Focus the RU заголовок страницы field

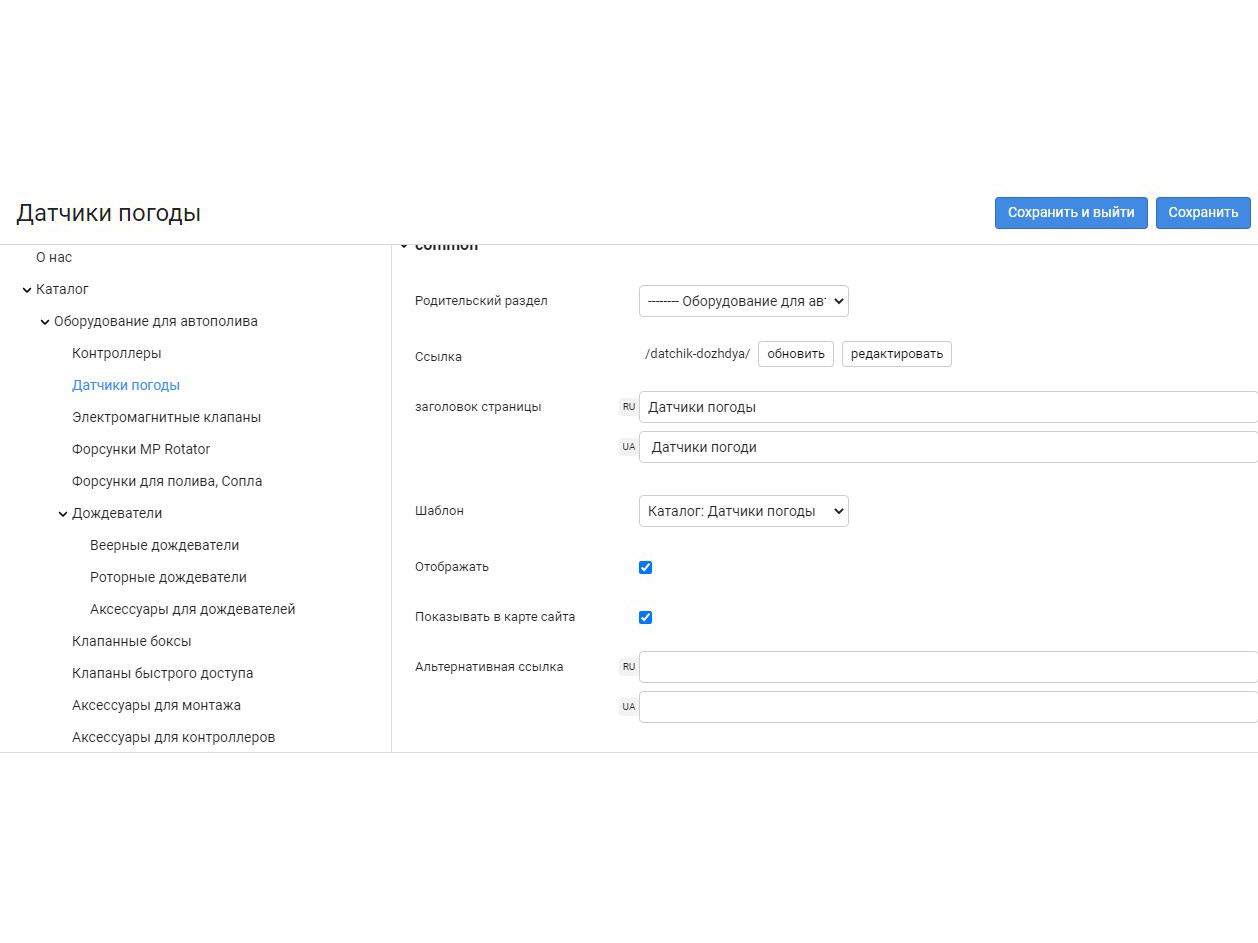(948, 407)
